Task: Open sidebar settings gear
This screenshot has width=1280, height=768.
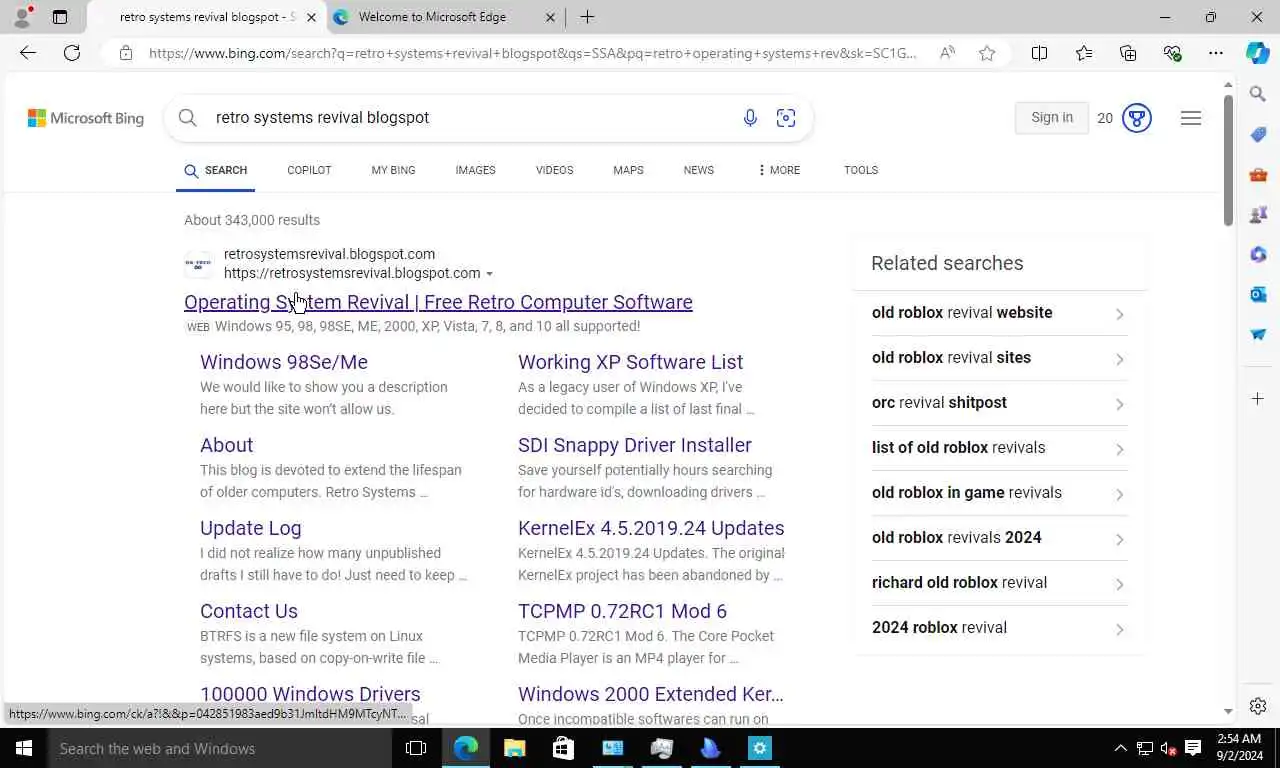Action: (1258, 706)
